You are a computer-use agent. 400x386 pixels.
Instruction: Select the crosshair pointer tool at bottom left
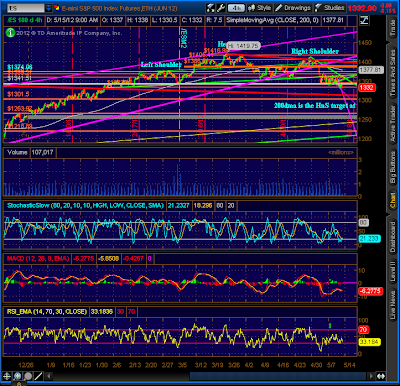[7, 376]
